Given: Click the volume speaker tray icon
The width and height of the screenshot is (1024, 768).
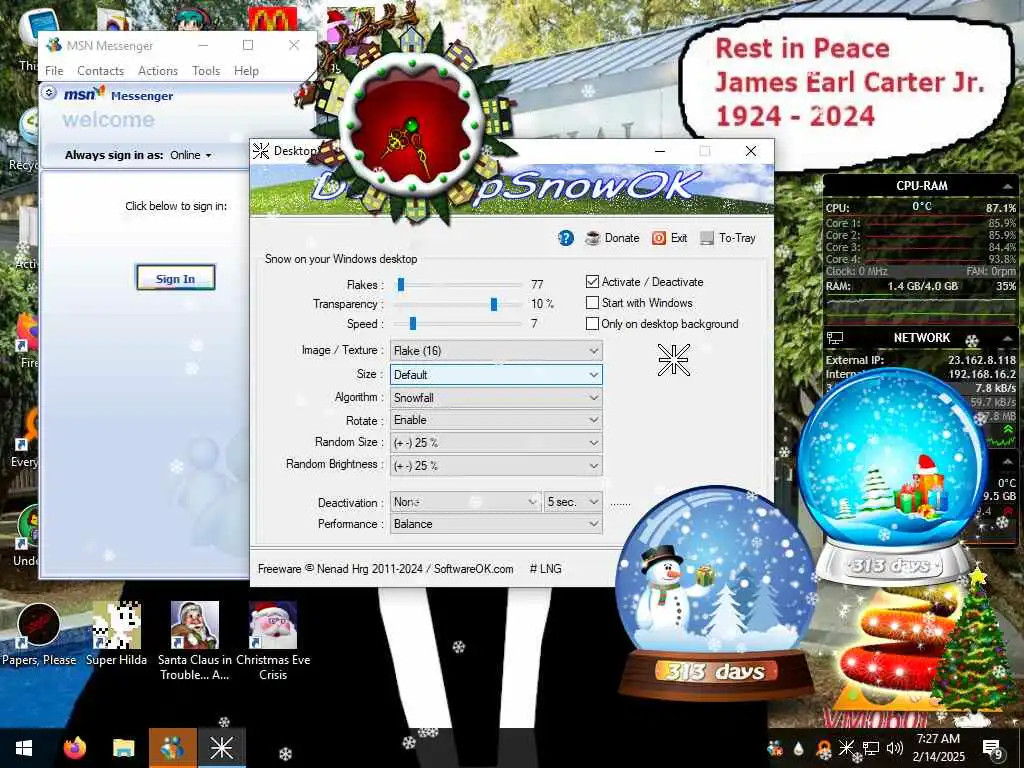Looking at the screenshot, I should point(895,748).
